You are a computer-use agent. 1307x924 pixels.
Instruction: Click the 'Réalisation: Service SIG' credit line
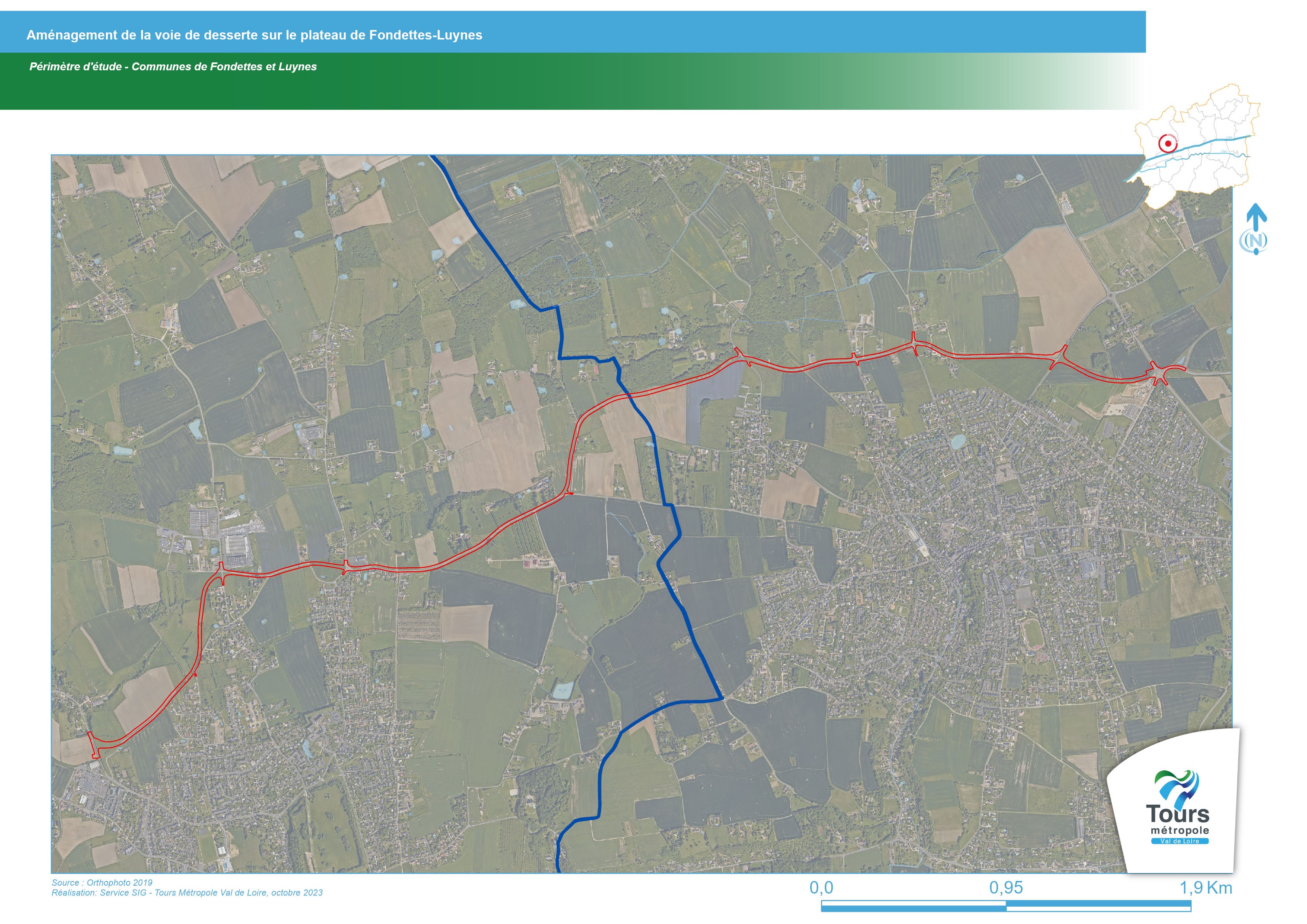(187, 893)
